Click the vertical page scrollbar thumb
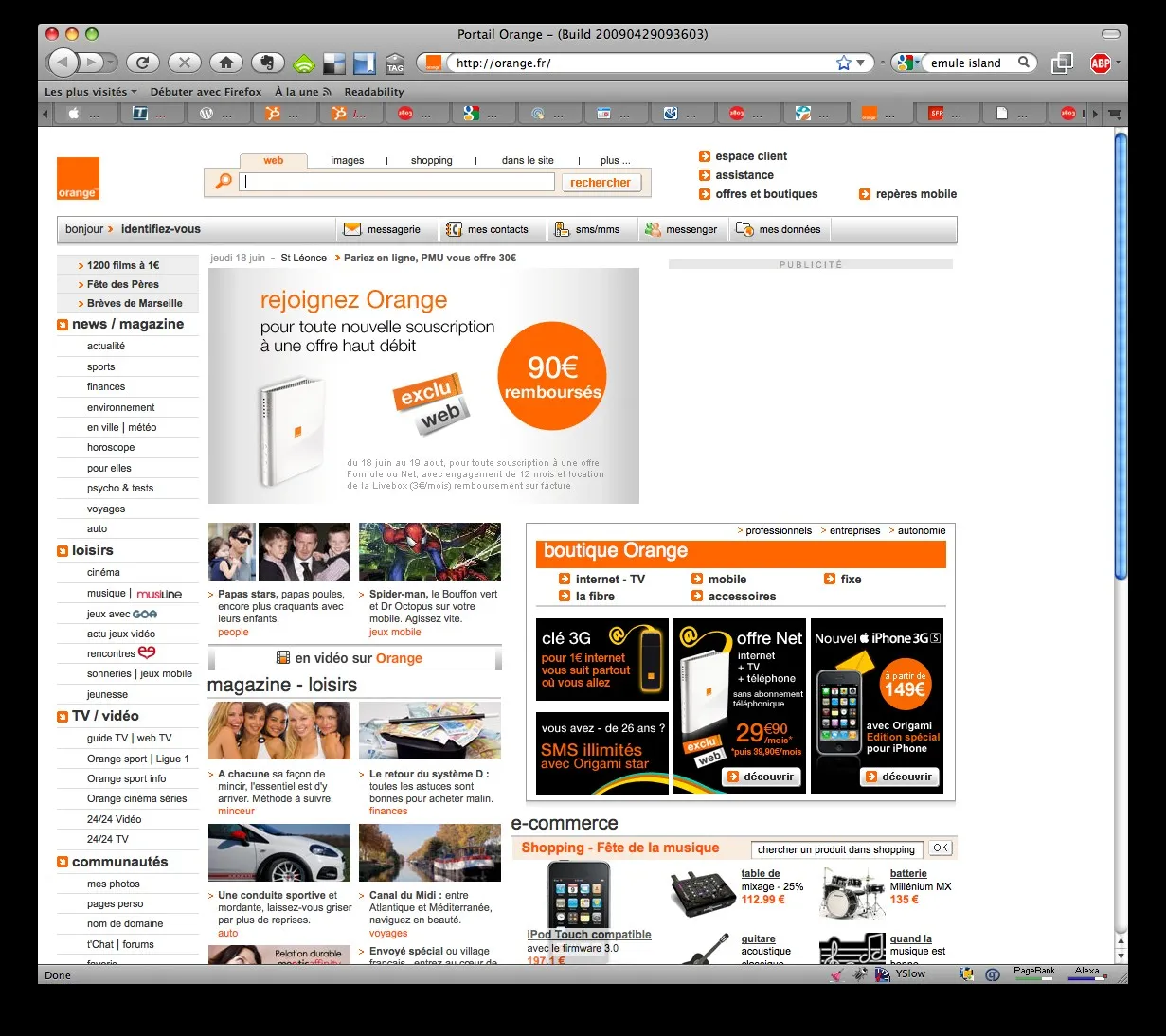The height and width of the screenshot is (1036, 1166). tap(1121, 354)
